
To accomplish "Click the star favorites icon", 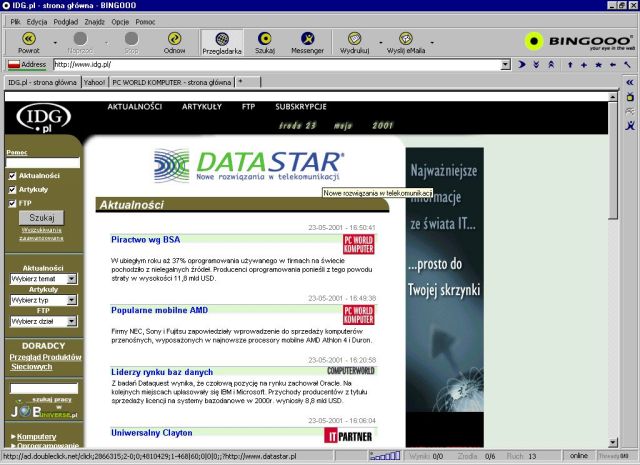I will click(598, 65).
